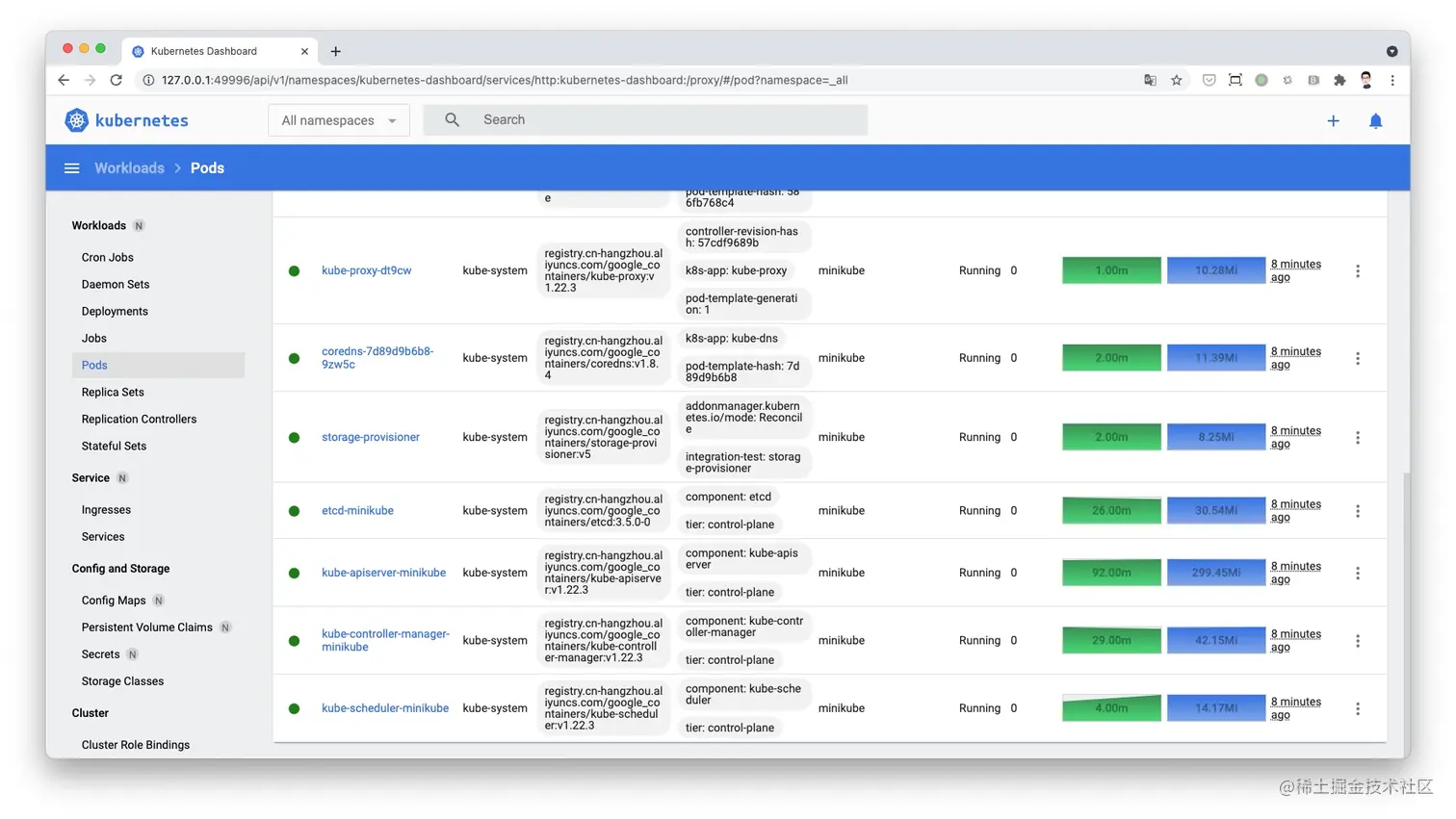Image resolution: width=1456 pixels, height=819 pixels.
Task: Open the etcd-minikube pod link
Action: click(357, 511)
